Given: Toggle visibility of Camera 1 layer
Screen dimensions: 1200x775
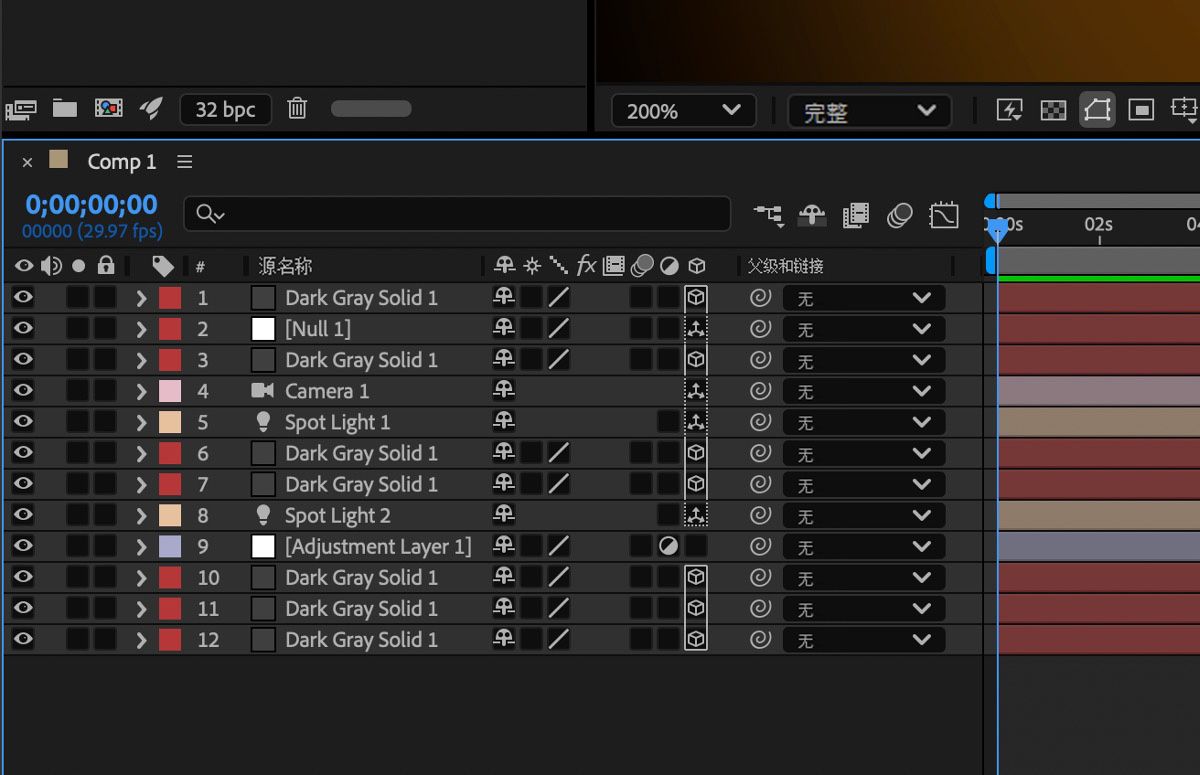Looking at the screenshot, I should [23, 390].
